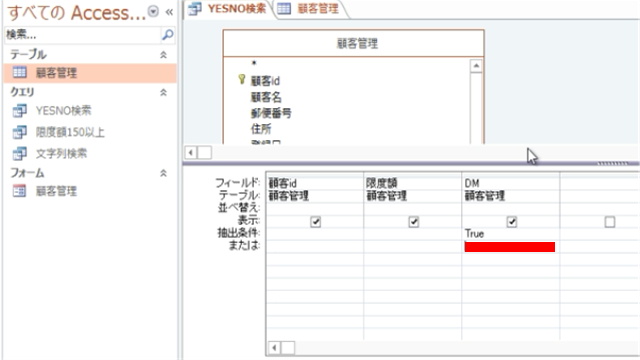
Task: Click the 並べ替え cell under 顧客id
Action: 315,209
